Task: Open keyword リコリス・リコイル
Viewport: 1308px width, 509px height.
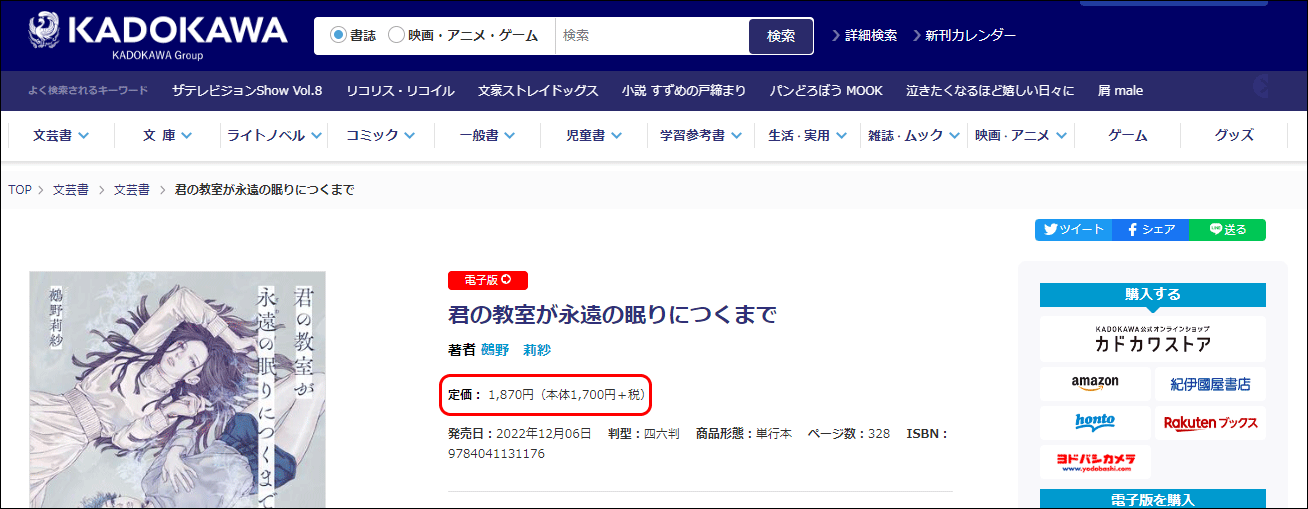Action: coord(400,90)
